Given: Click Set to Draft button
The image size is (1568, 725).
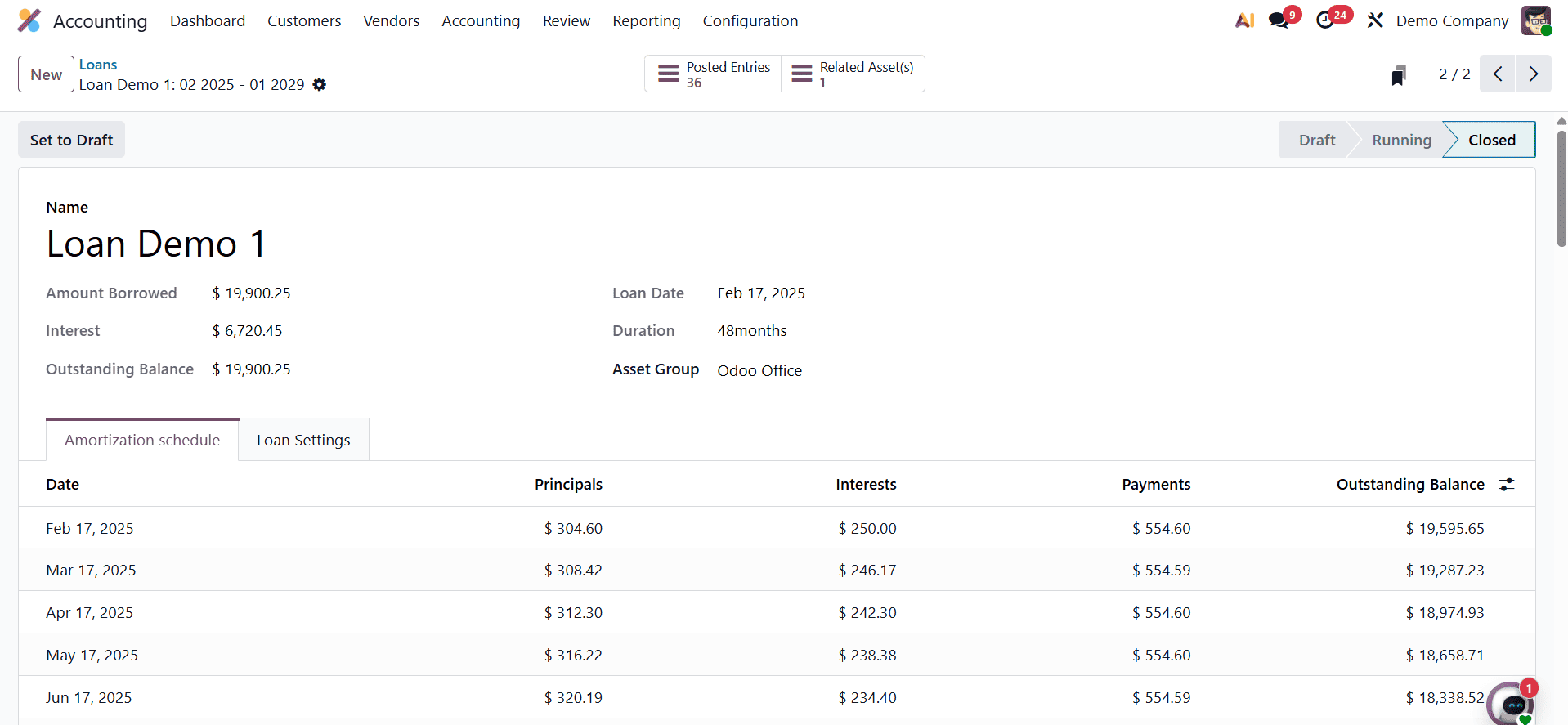Looking at the screenshot, I should tap(72, 140).
